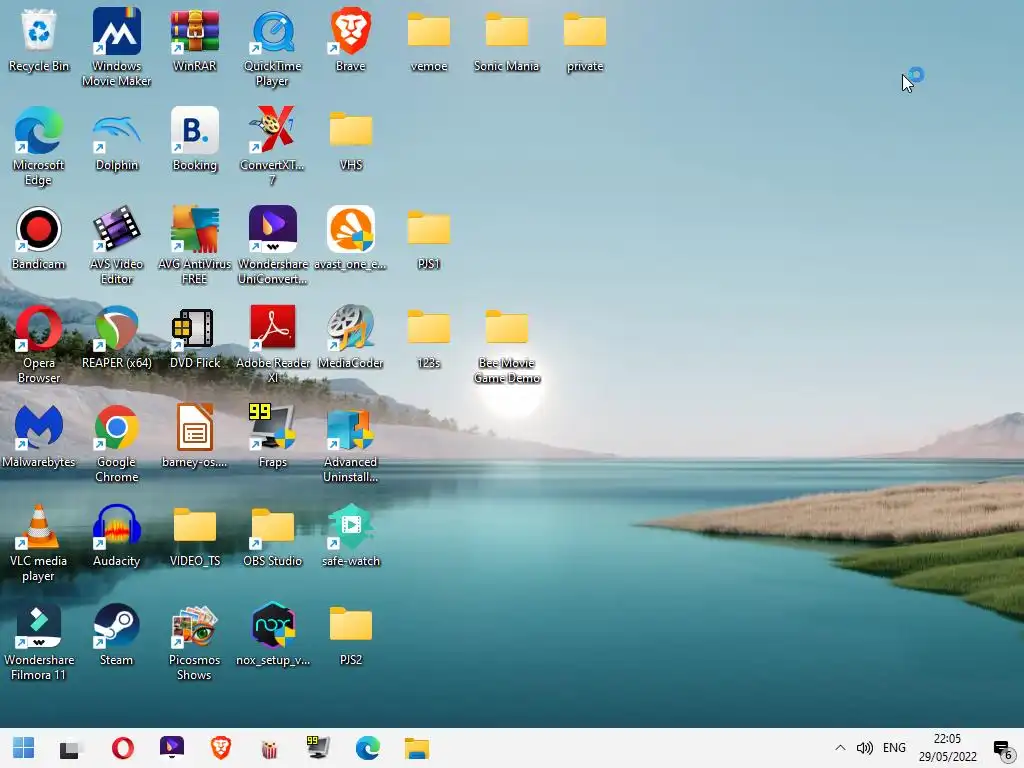
Task: Open the Booking shortcut
Action: (x=195, y=140)
